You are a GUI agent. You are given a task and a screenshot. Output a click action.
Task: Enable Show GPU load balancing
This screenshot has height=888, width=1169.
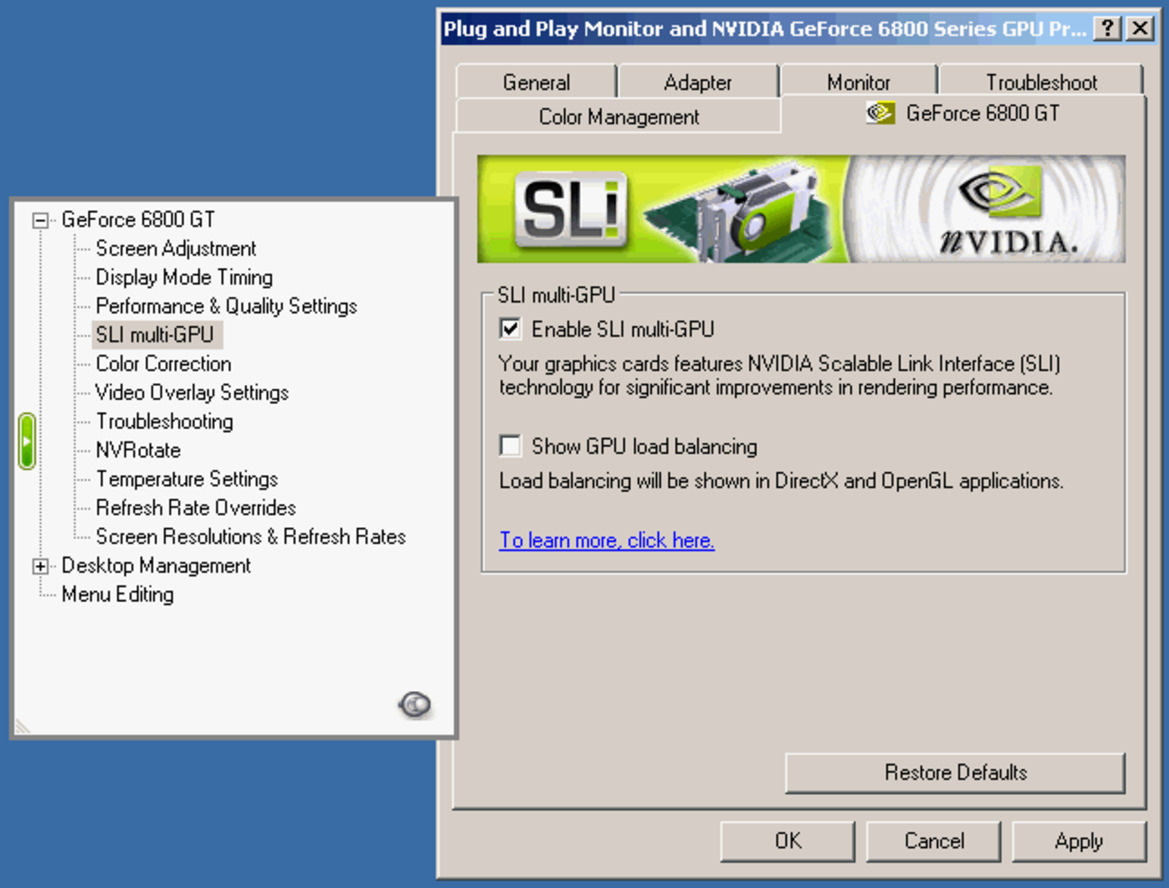510,446
